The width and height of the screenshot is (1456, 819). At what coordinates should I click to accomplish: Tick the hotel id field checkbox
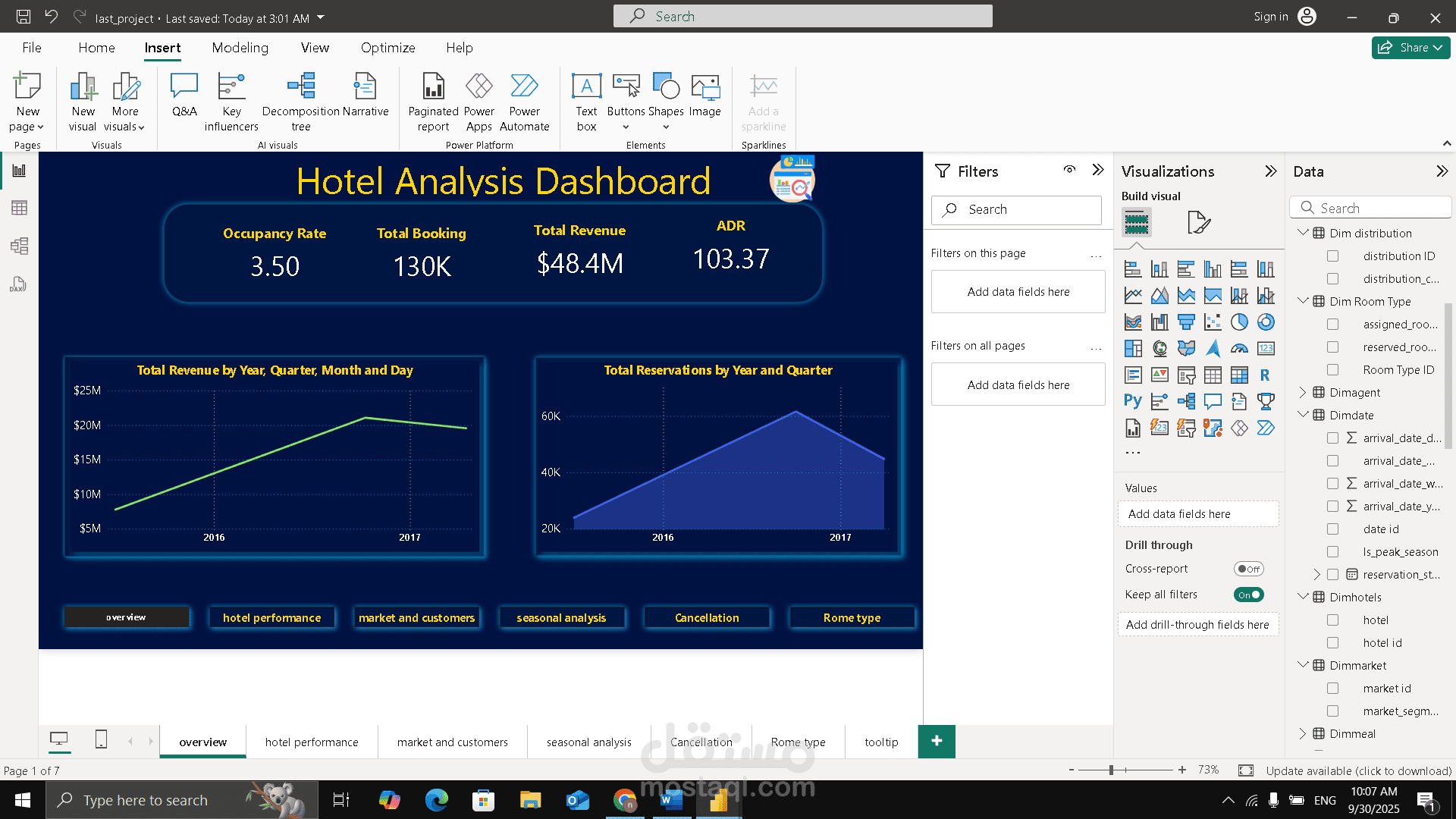(x=1332, y=643)
